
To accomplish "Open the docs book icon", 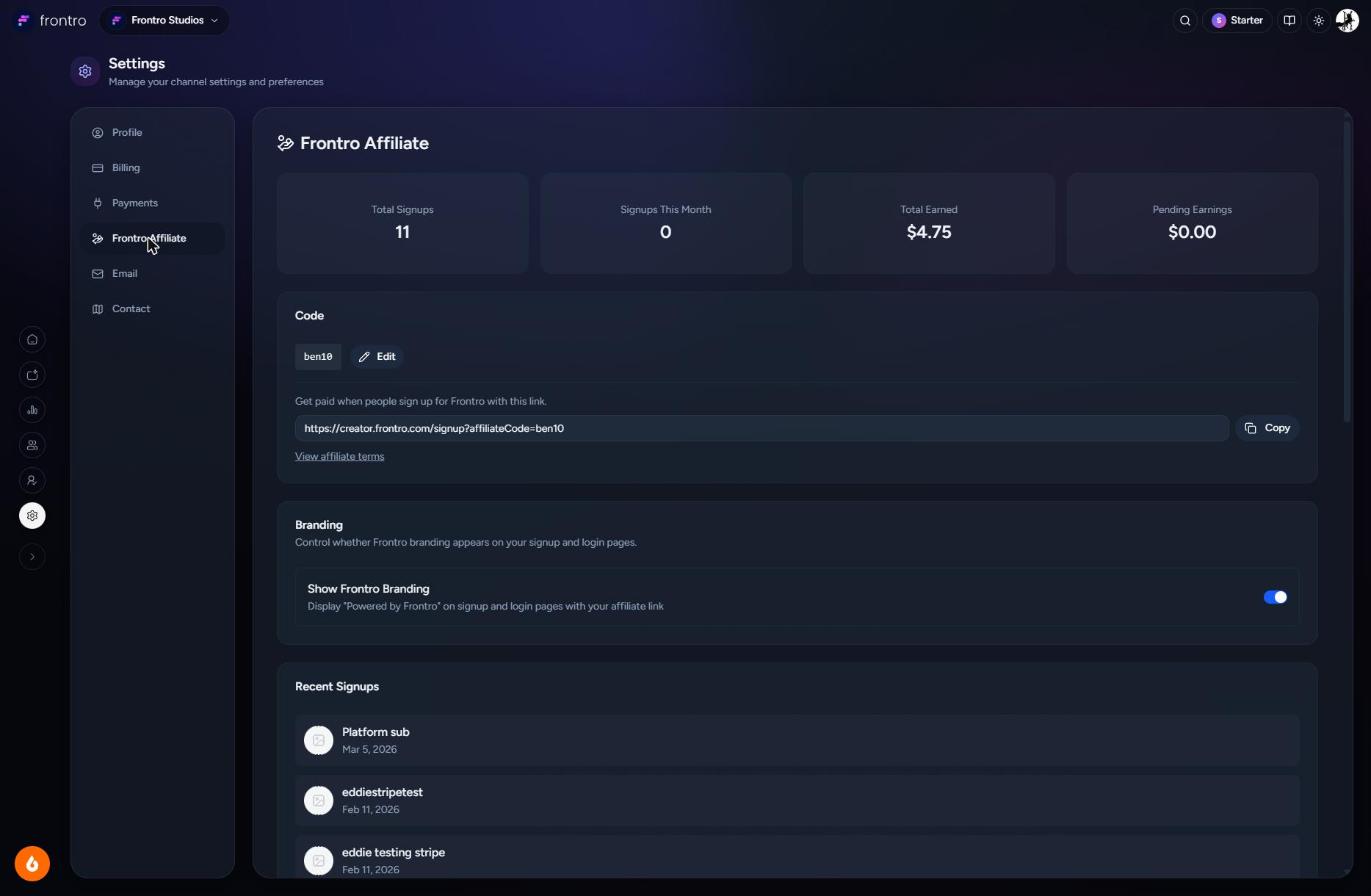I will 1290,20.
